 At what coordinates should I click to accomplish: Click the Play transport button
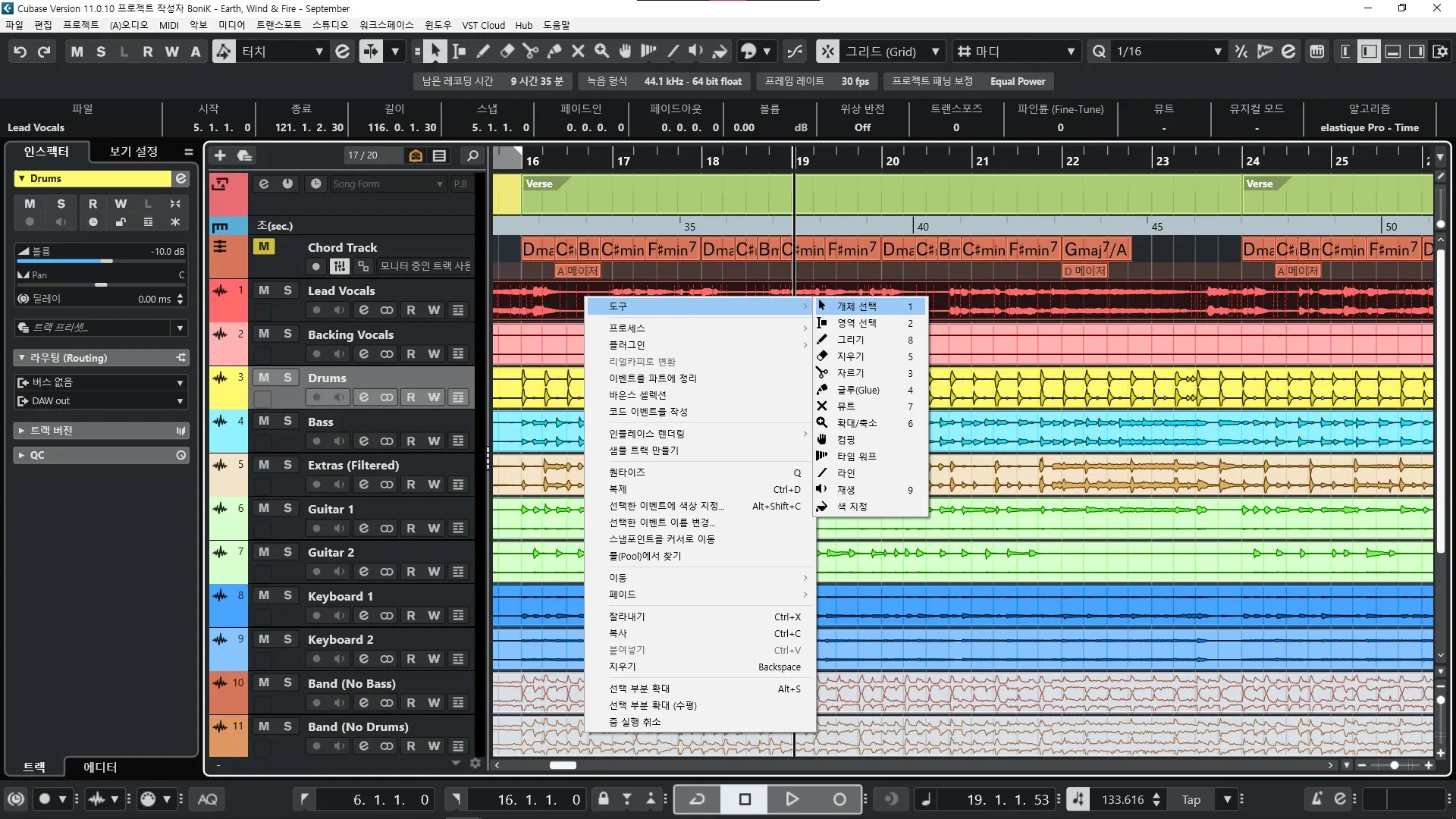tap(792, 799)
